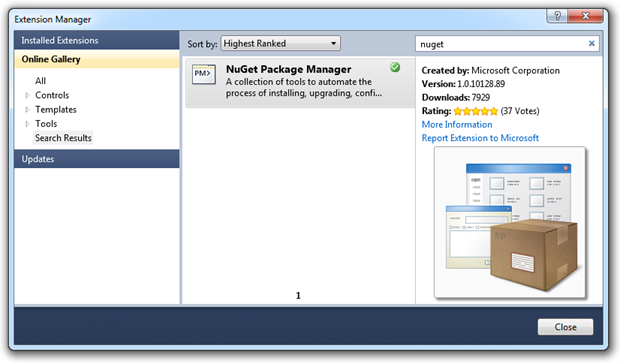
Task: Click the five-star rating icons
Action: [475, 111]
